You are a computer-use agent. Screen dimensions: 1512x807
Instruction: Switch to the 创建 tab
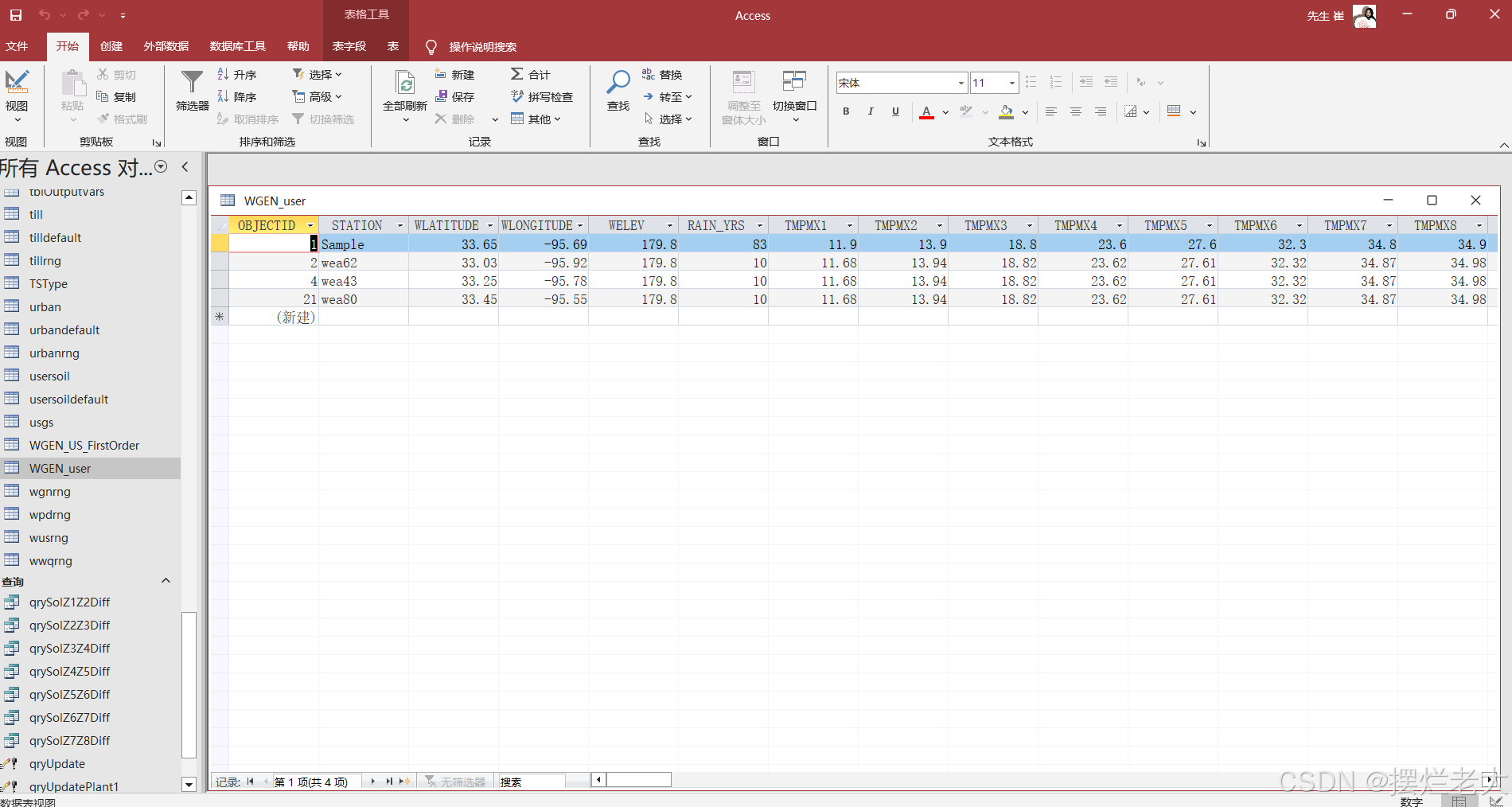coord(111,46)
